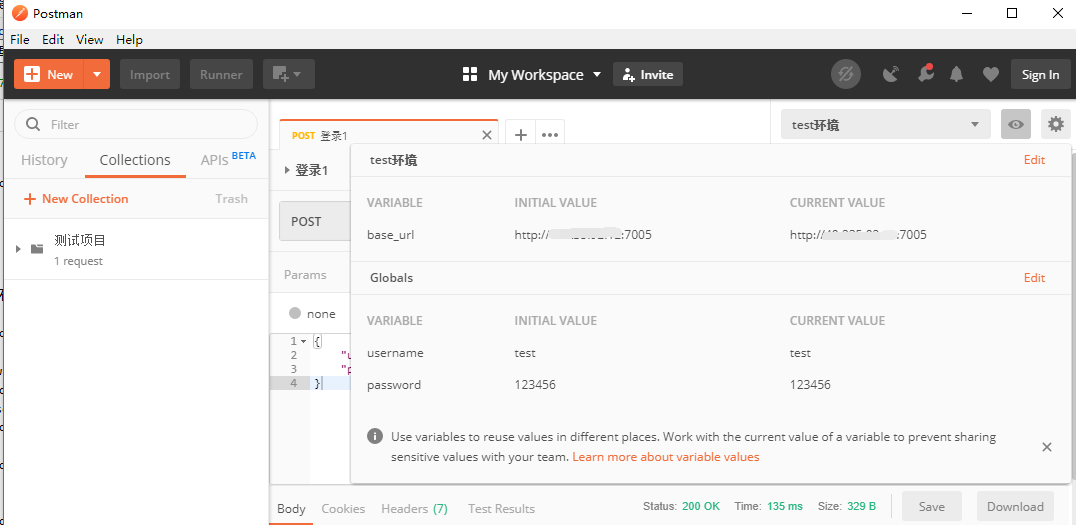Click the Sign In button
The height and width of the screenshot is (525, 1076).
[x=1040, y=74]
